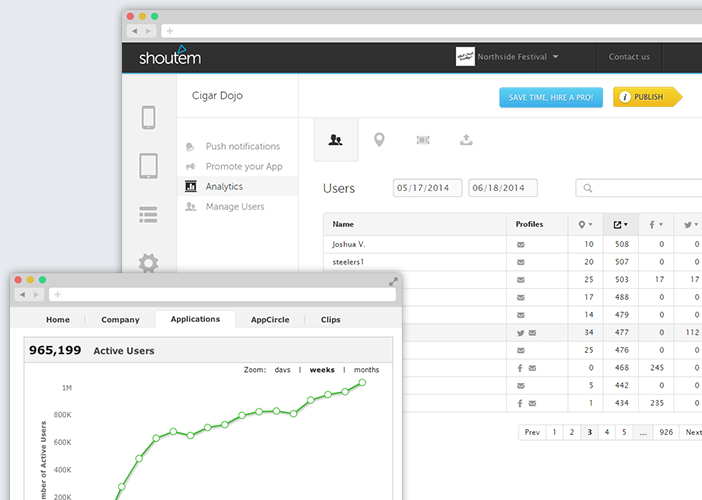702x500 pixels.
Task: Select the location pin analytics tab
Action: pos(379,140)
